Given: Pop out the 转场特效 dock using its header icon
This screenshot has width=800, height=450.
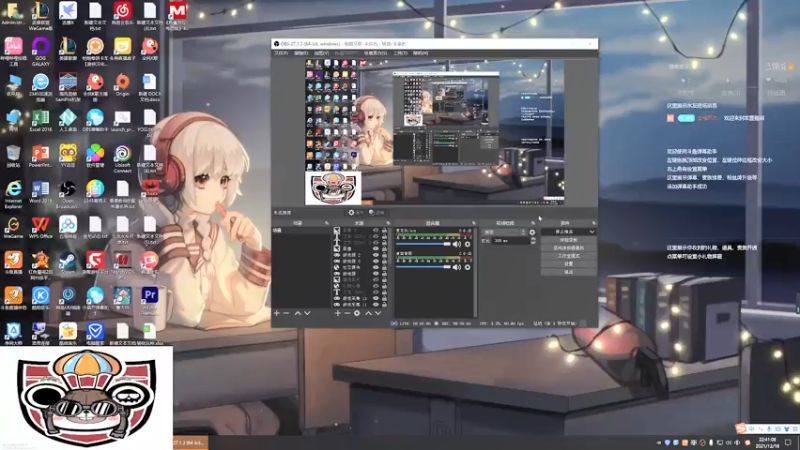Looking at the screenshot, I should pyautogui.click(x=533, y=223).
